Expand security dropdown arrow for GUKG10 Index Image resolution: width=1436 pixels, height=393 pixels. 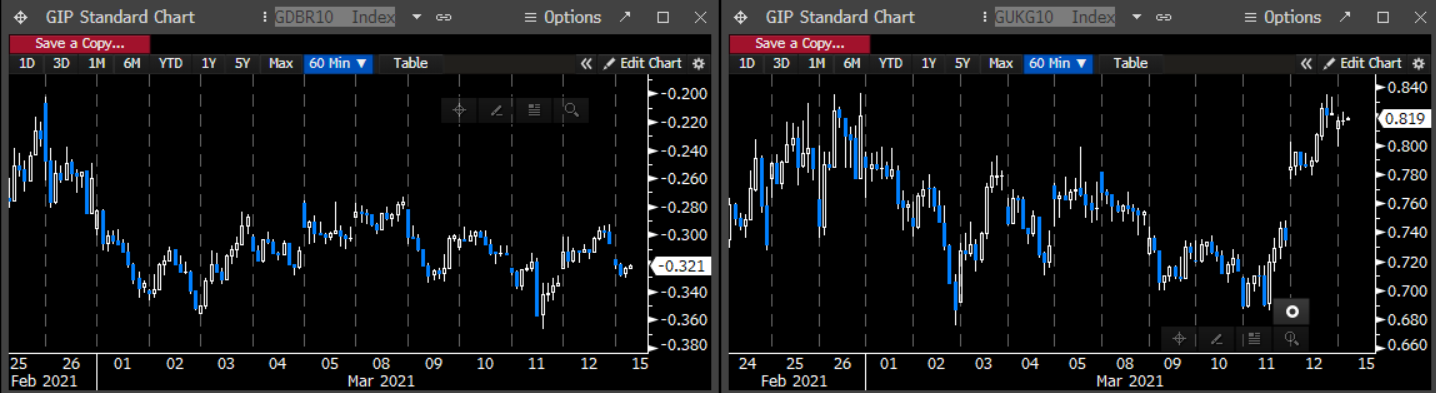pyautogui.click(x=1137, y=17)
